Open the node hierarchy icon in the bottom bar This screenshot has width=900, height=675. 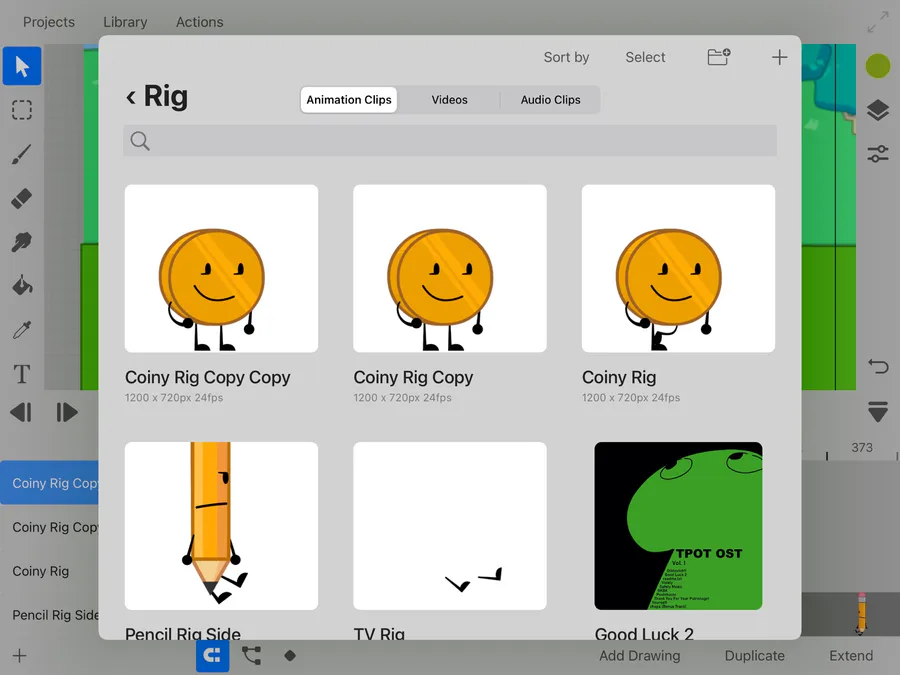(x=251, y=655)
